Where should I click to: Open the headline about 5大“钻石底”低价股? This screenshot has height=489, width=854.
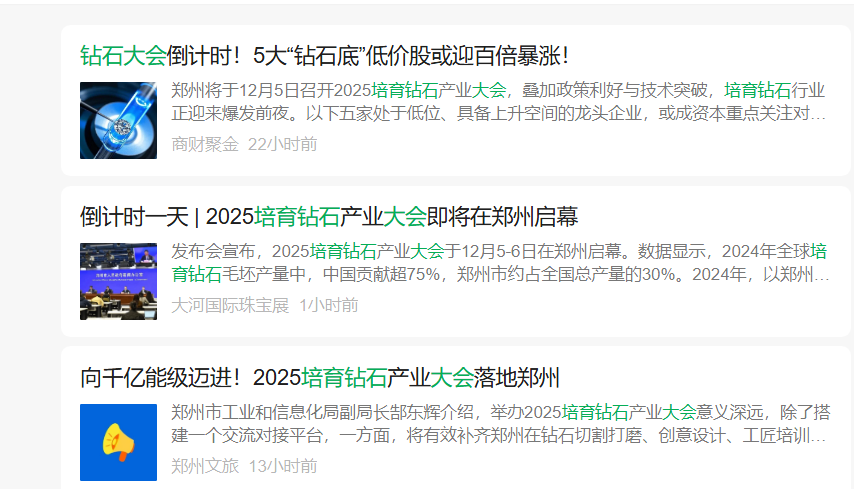pyautogui.click(x=325, y=56)
